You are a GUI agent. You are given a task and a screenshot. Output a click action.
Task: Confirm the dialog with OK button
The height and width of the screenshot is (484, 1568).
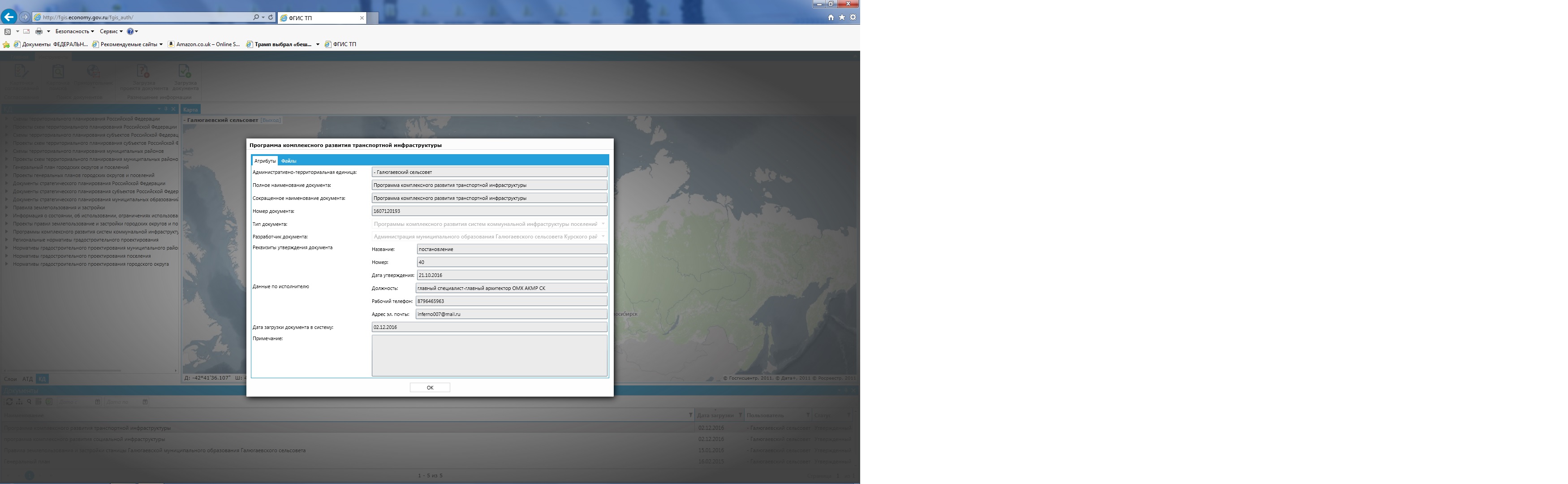(430, 387)
